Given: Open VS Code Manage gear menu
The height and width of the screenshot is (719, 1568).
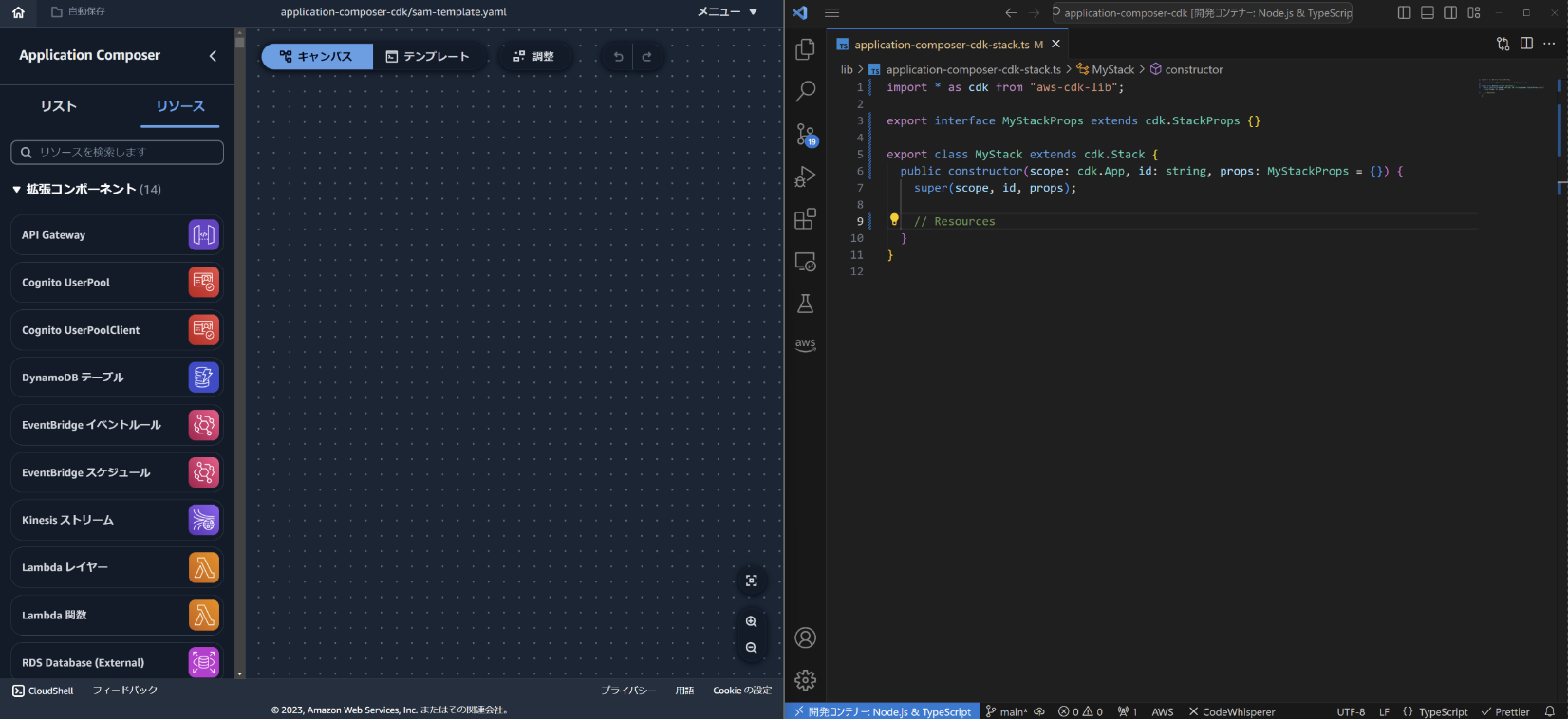Looking at the screenshot, I should (x=805, y=679).
